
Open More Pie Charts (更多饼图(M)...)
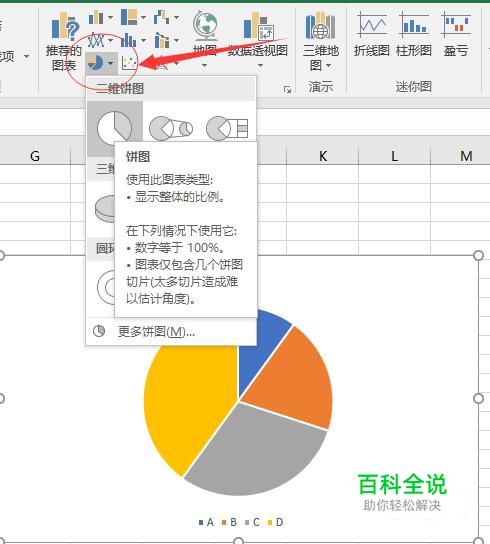[x=171, y=331]
